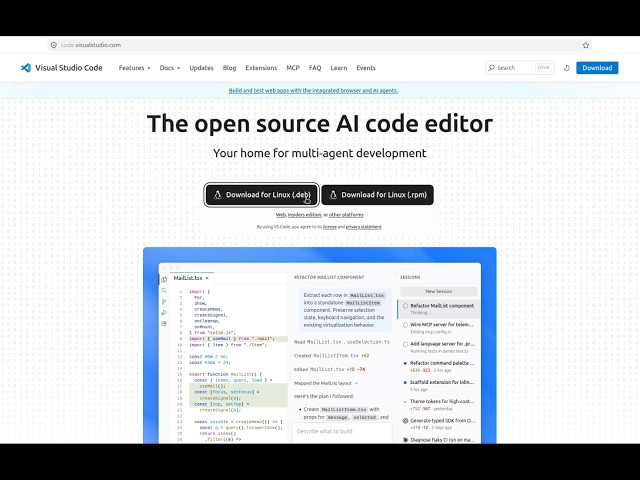Expand the Features dropdown menu
Image resolution: width=640 pixels, height=480 pixels.
(134, 68)
